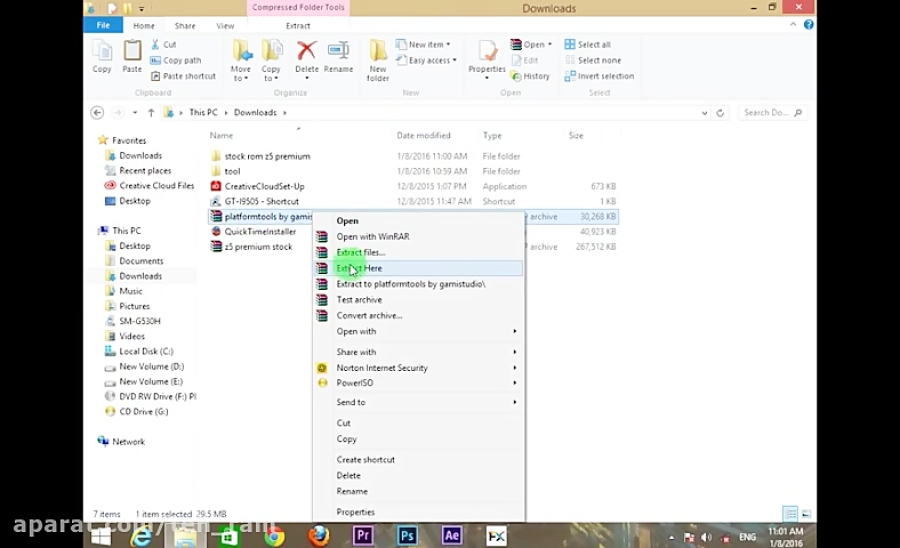The image size is (900, 548).
Task: Open Firefox from the taskbar
Action: (x=318, y=536)
